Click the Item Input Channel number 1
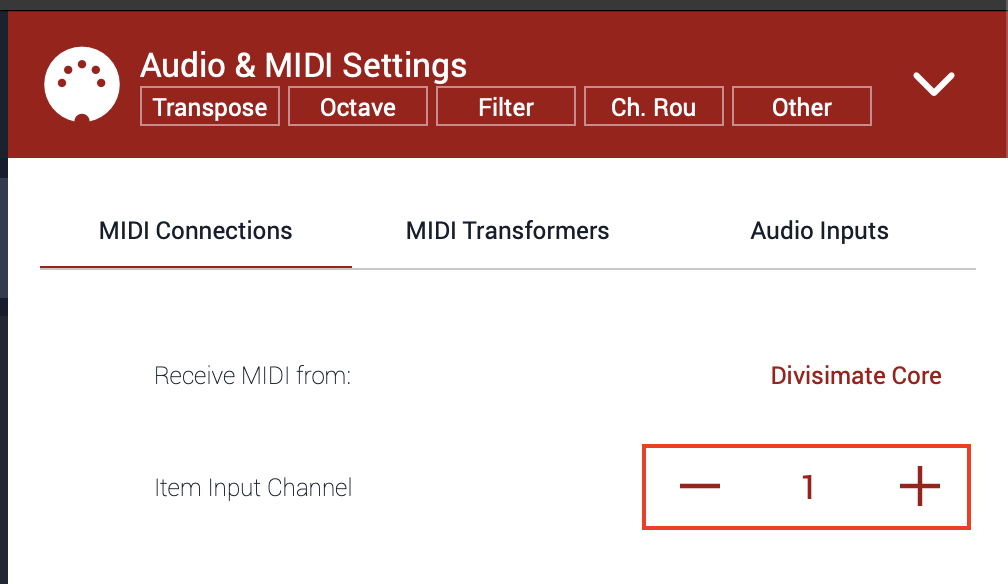Screen dimensions: 1008x584 tap(808, 487)
